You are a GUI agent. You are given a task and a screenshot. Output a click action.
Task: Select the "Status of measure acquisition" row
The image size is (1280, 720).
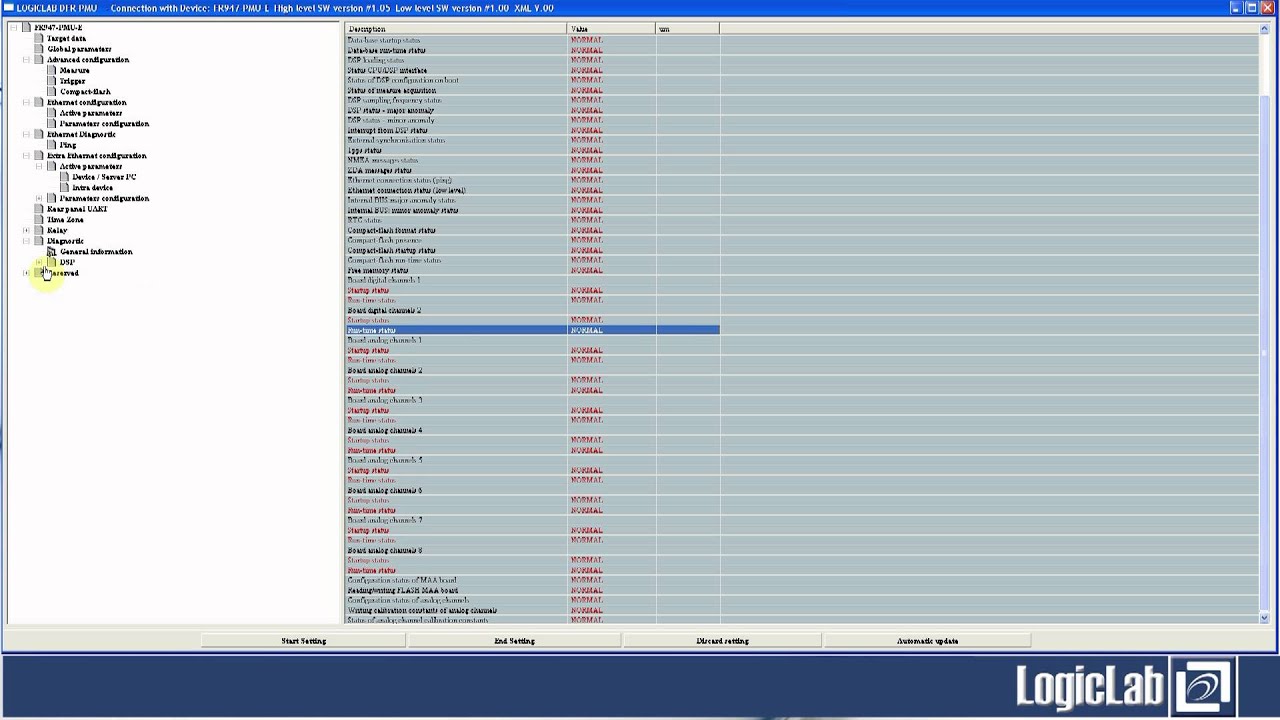532,90
